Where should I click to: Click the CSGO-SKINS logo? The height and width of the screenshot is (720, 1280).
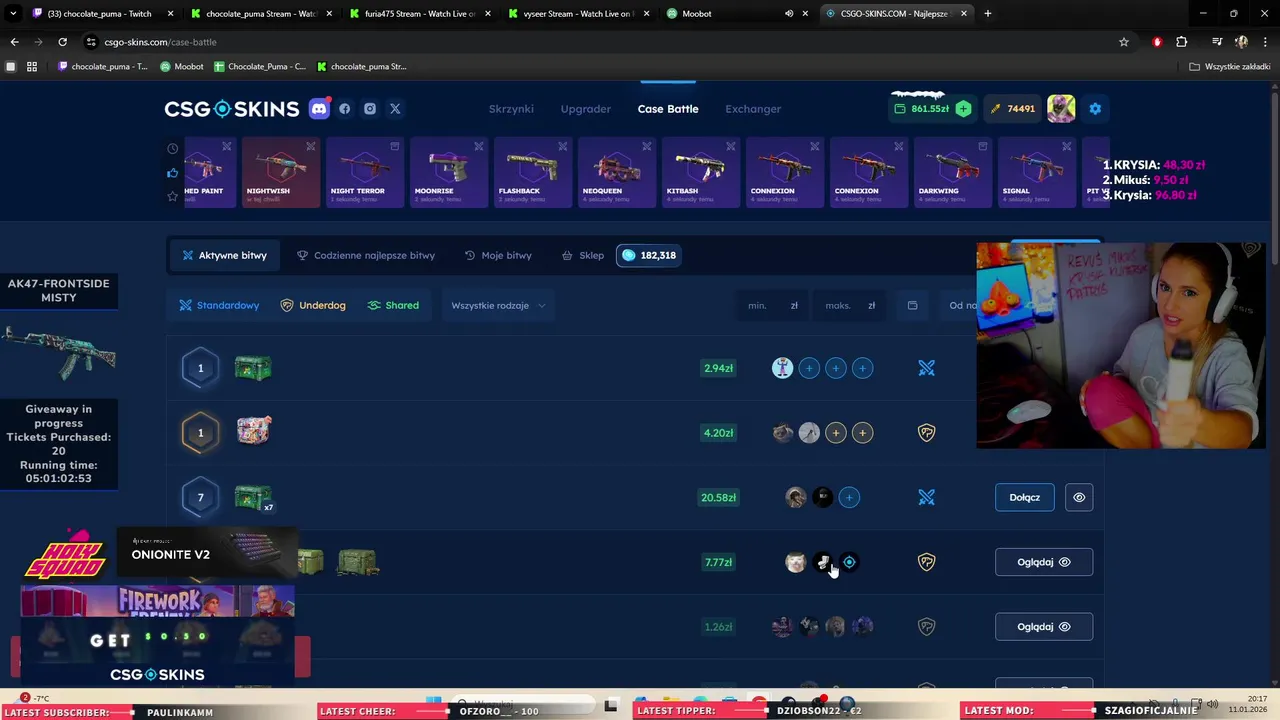(232, 109)
